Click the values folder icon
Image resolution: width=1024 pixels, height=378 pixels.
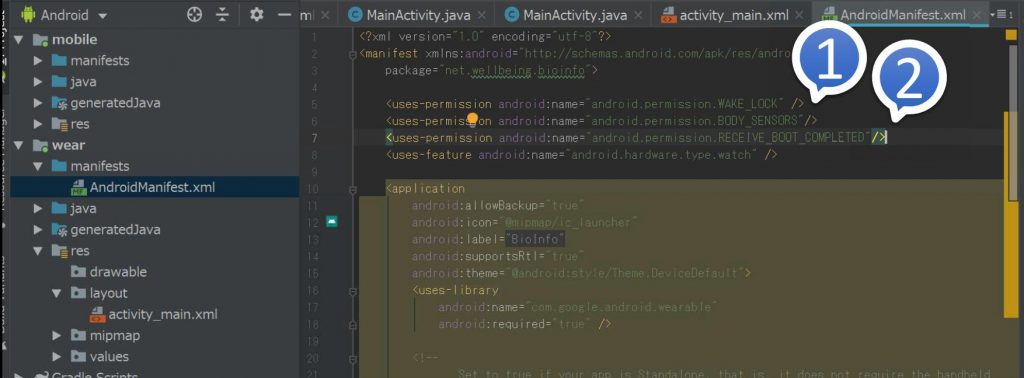coord(78,356)
